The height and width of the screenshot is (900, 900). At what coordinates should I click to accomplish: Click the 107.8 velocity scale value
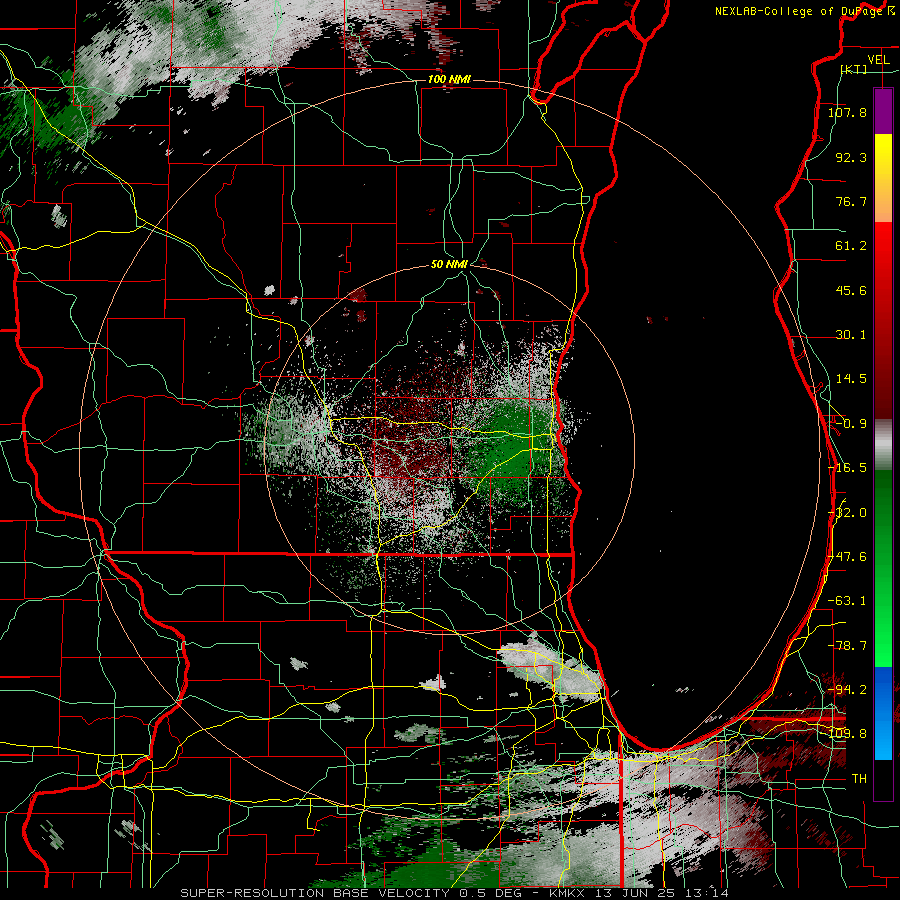point(847,112)
